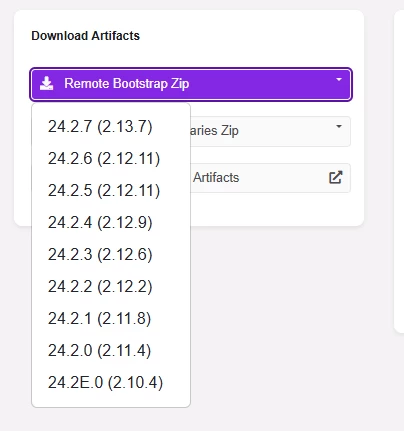Collapse the Remote Bootstrap Zip dropdown caret
The image size is (404, 431).
(x=339, y=80)
